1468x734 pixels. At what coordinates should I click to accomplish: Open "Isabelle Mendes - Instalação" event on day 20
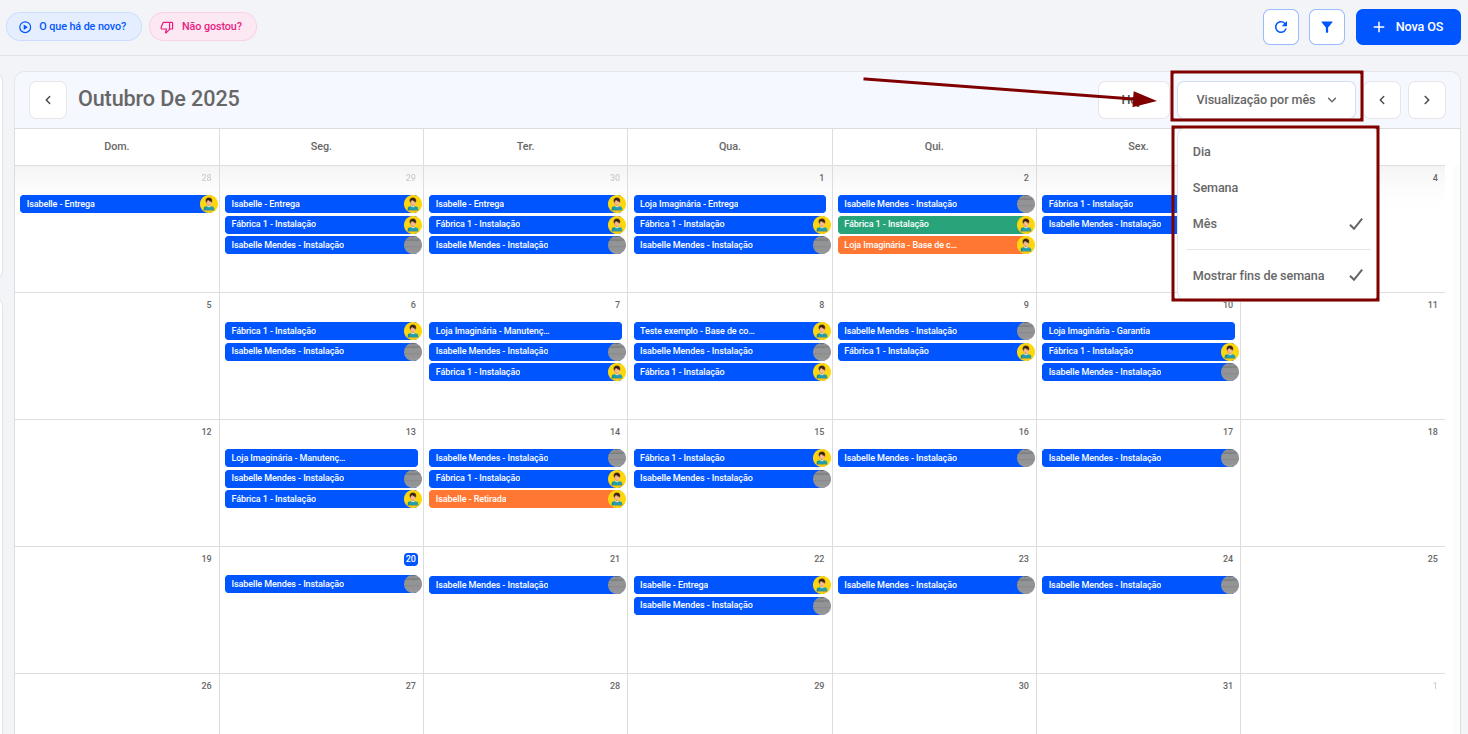tap(323, 585)
